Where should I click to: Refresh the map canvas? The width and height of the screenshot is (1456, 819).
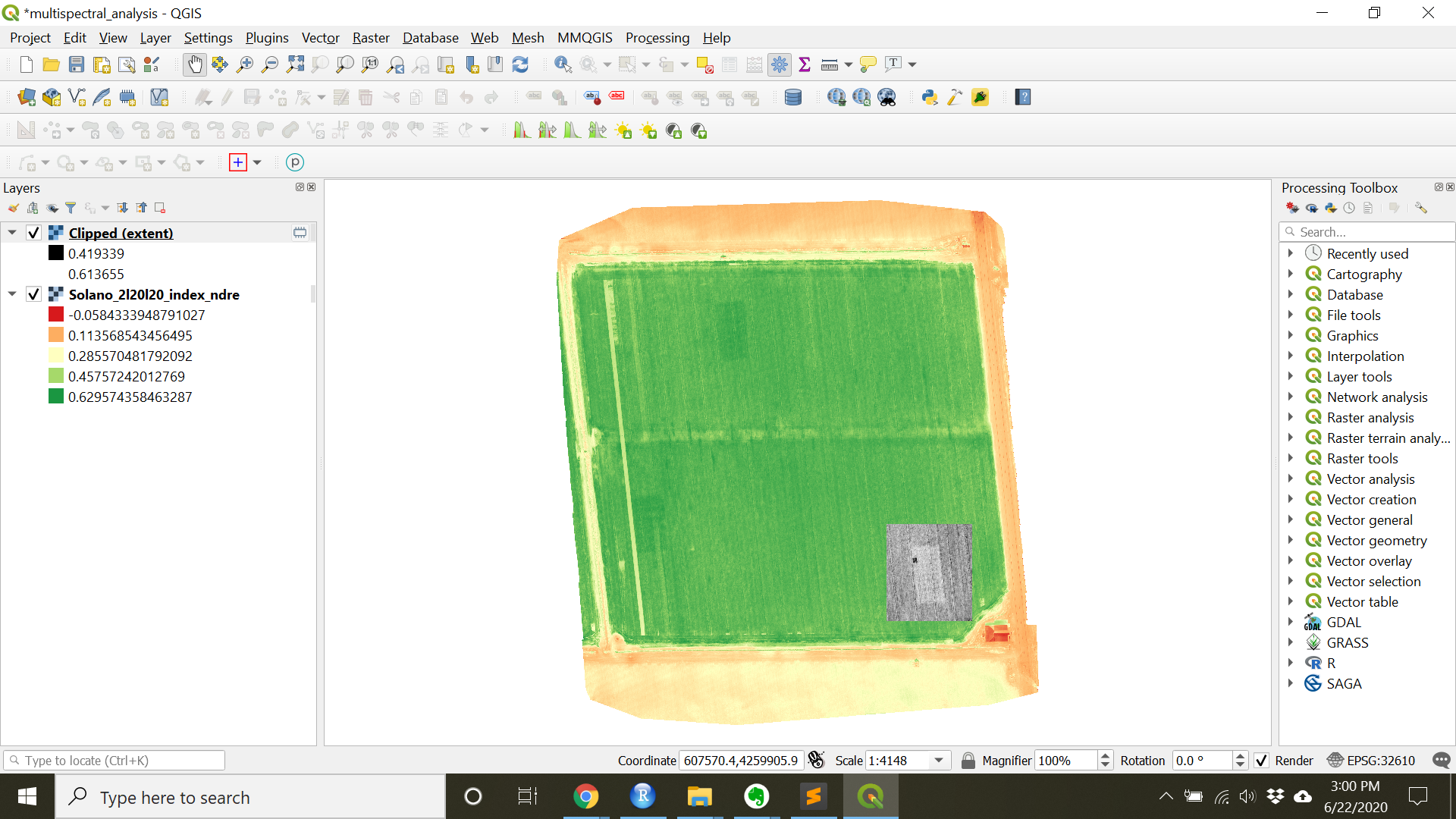(520, 65)
